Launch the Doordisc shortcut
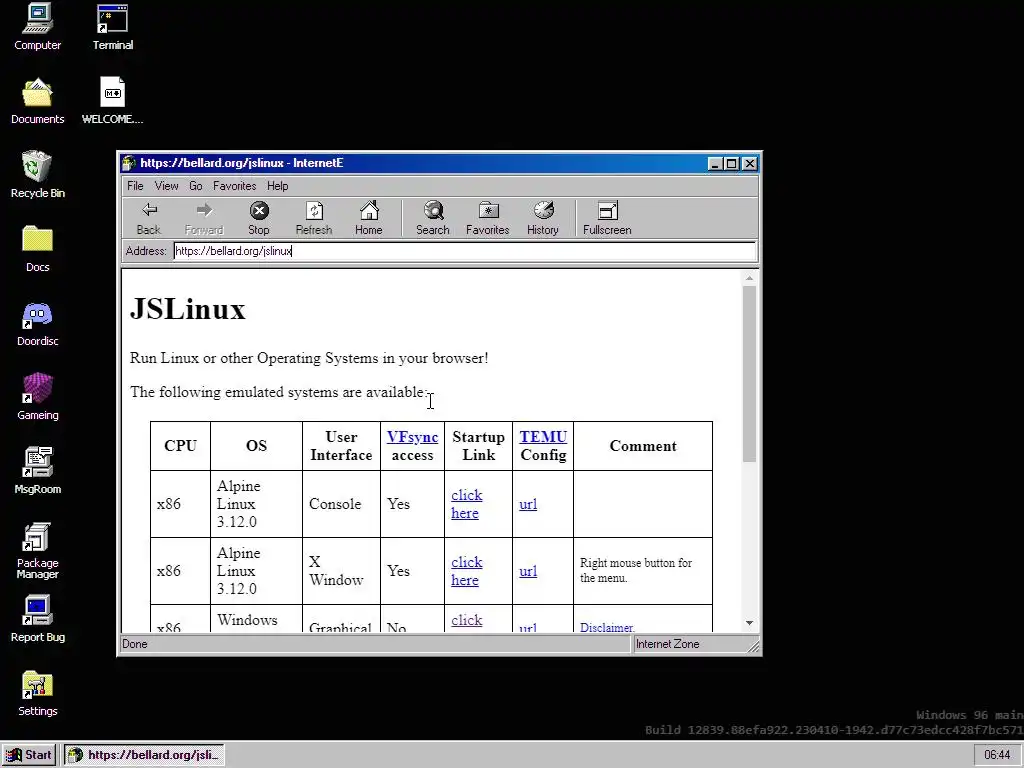Viewport: 1024px width, 768px height. (x=37, y=323)
